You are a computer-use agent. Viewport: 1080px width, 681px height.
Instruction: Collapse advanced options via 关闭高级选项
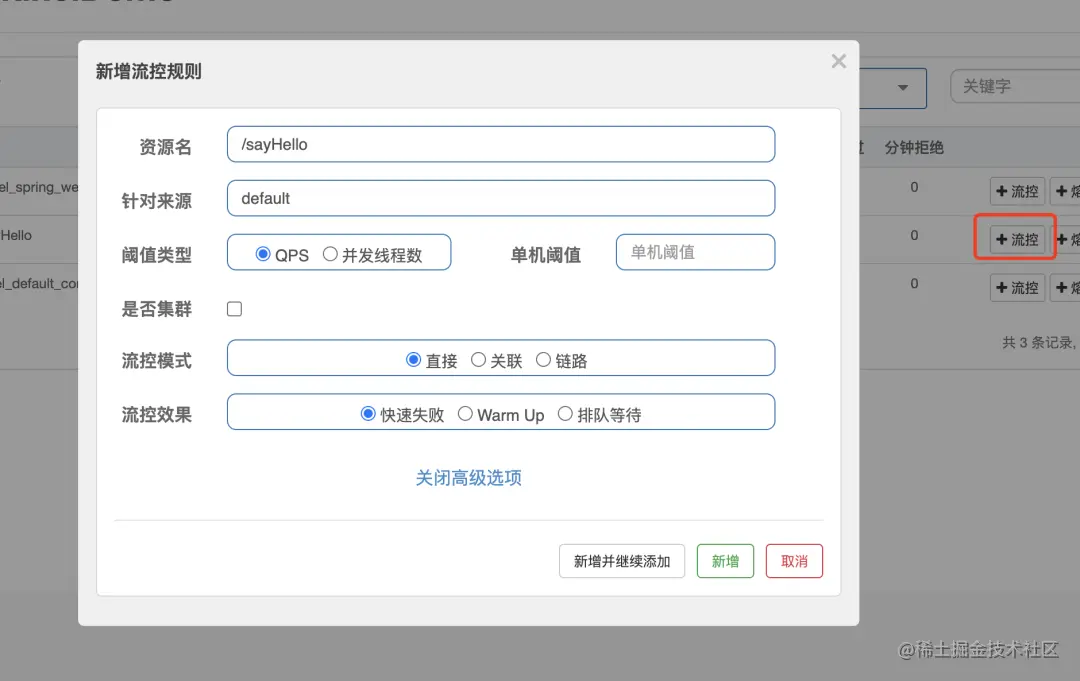(468, 478)
